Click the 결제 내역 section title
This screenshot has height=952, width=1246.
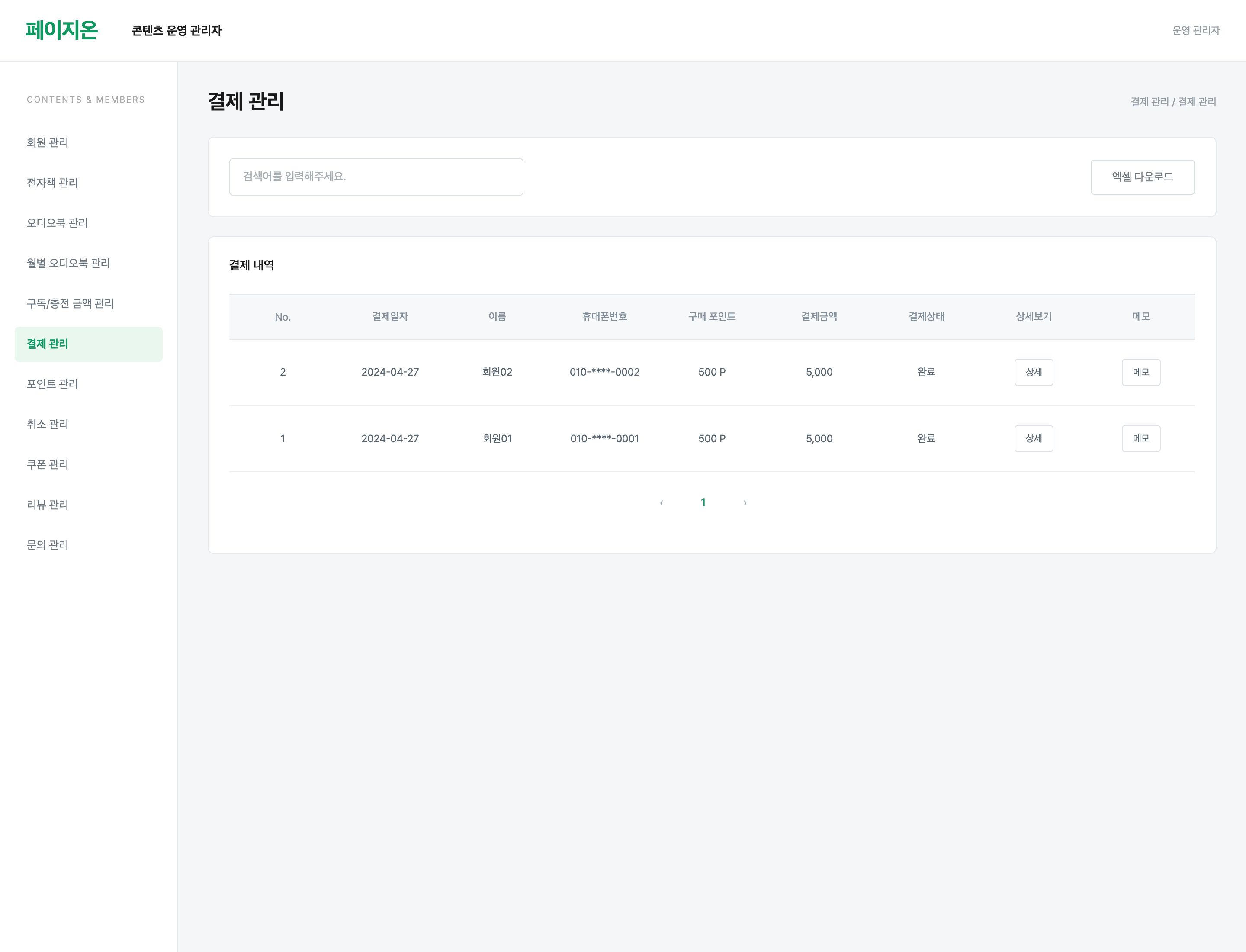pyautogui.click(x=252, y=265)
